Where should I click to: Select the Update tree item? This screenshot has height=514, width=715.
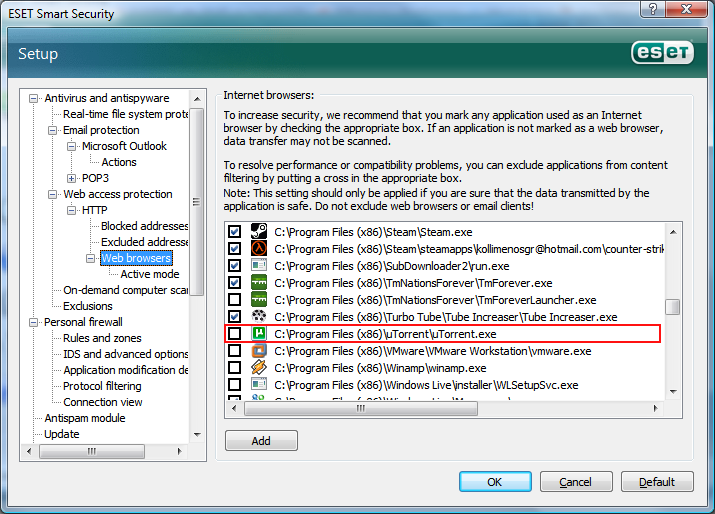coord(62,434)
